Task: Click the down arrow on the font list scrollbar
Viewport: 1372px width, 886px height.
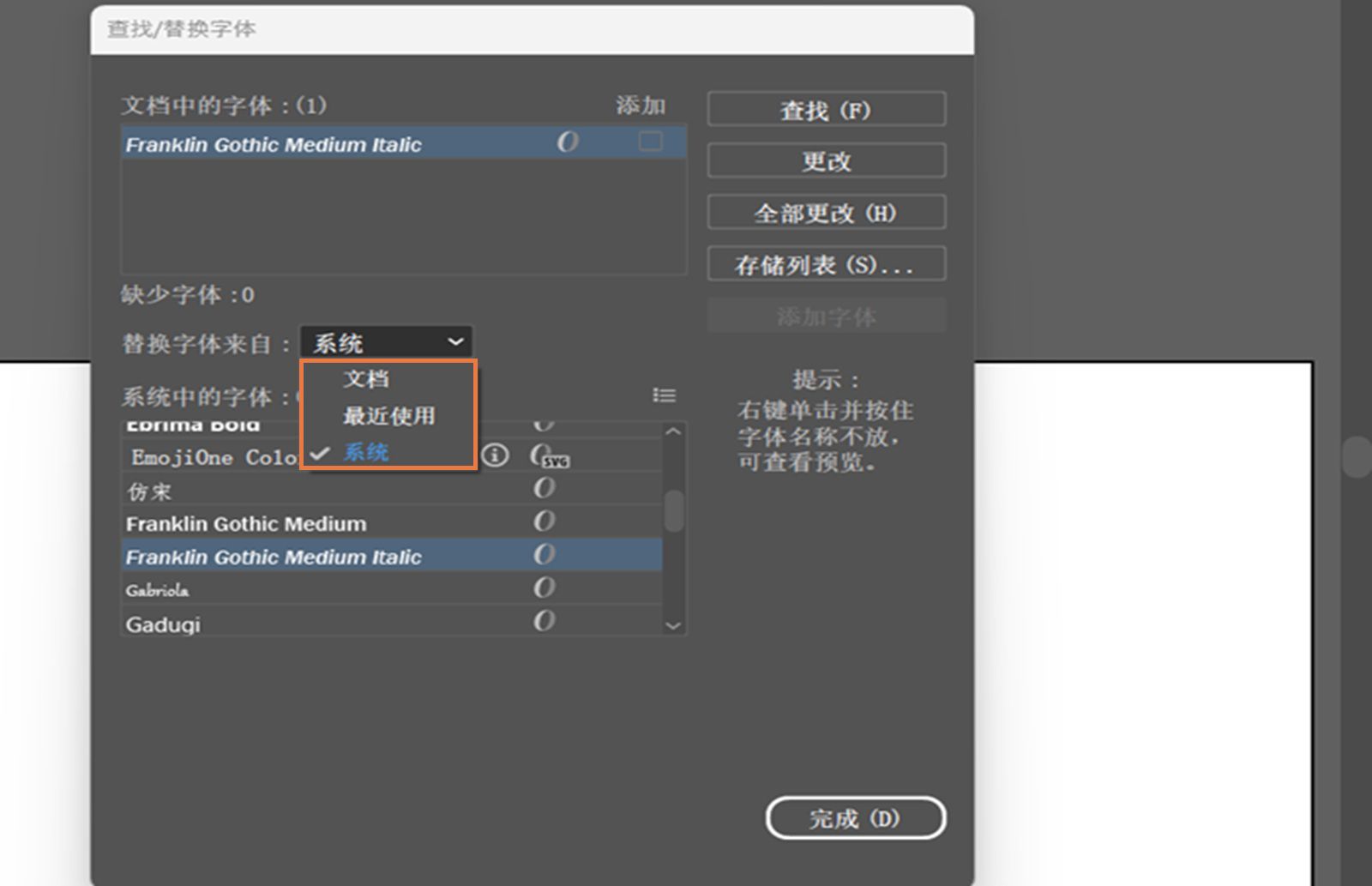Action: click(x=671, y=625)
